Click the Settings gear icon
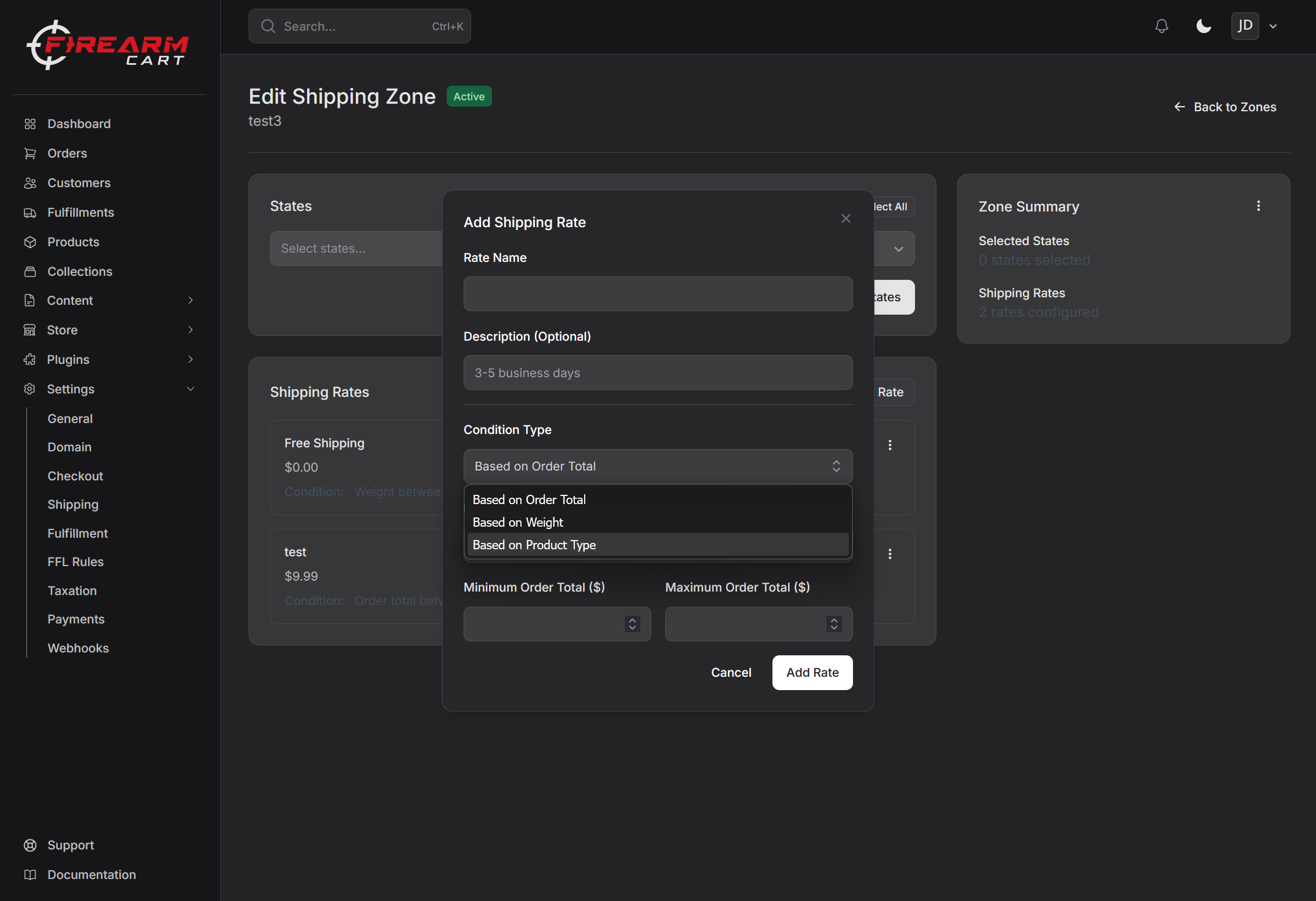Viewport: 1316px width, 901px height. [30, 389]
